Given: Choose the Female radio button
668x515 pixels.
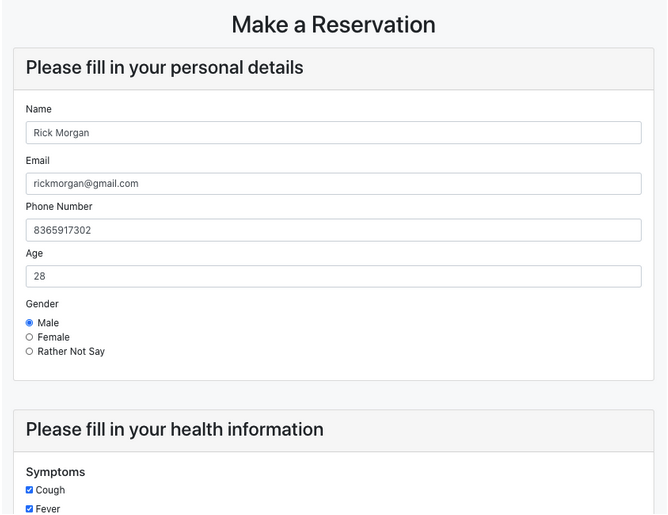Looking at the screenshot, I should [30, 337].
